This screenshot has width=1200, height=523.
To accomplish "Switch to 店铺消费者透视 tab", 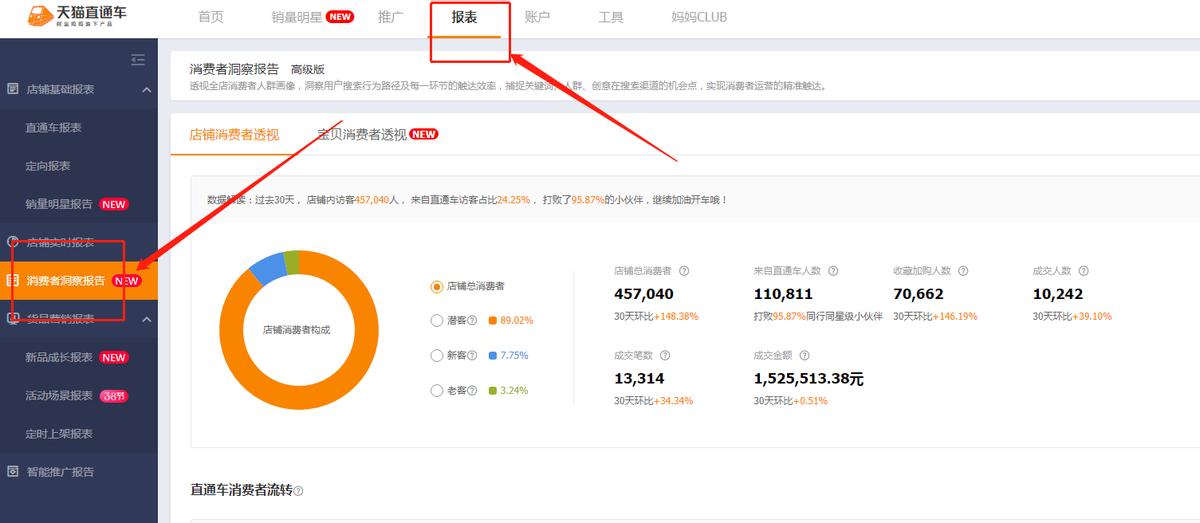I will [x=234, y=134].
